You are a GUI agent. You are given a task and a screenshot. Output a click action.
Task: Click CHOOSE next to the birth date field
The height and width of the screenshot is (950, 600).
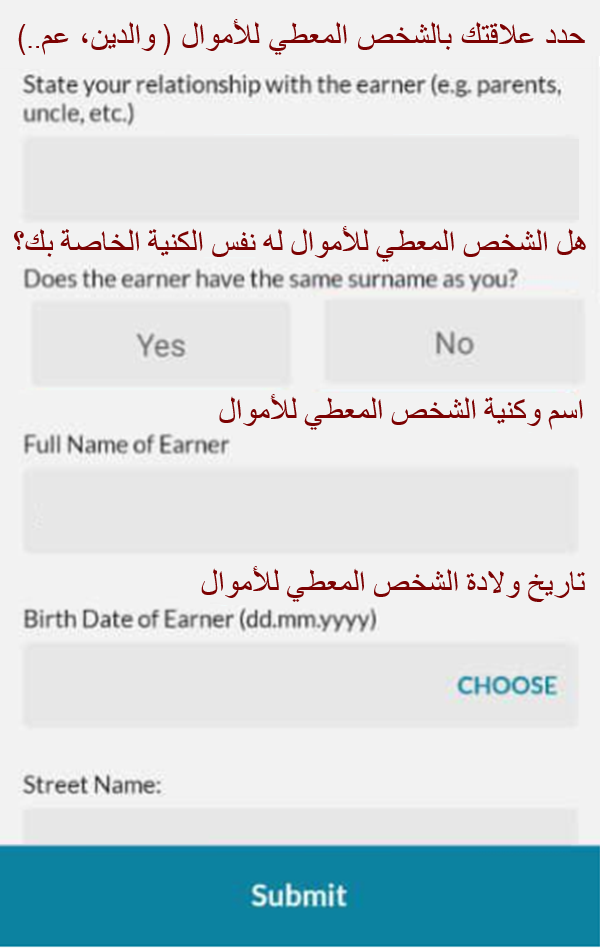[x=509, y=685]
